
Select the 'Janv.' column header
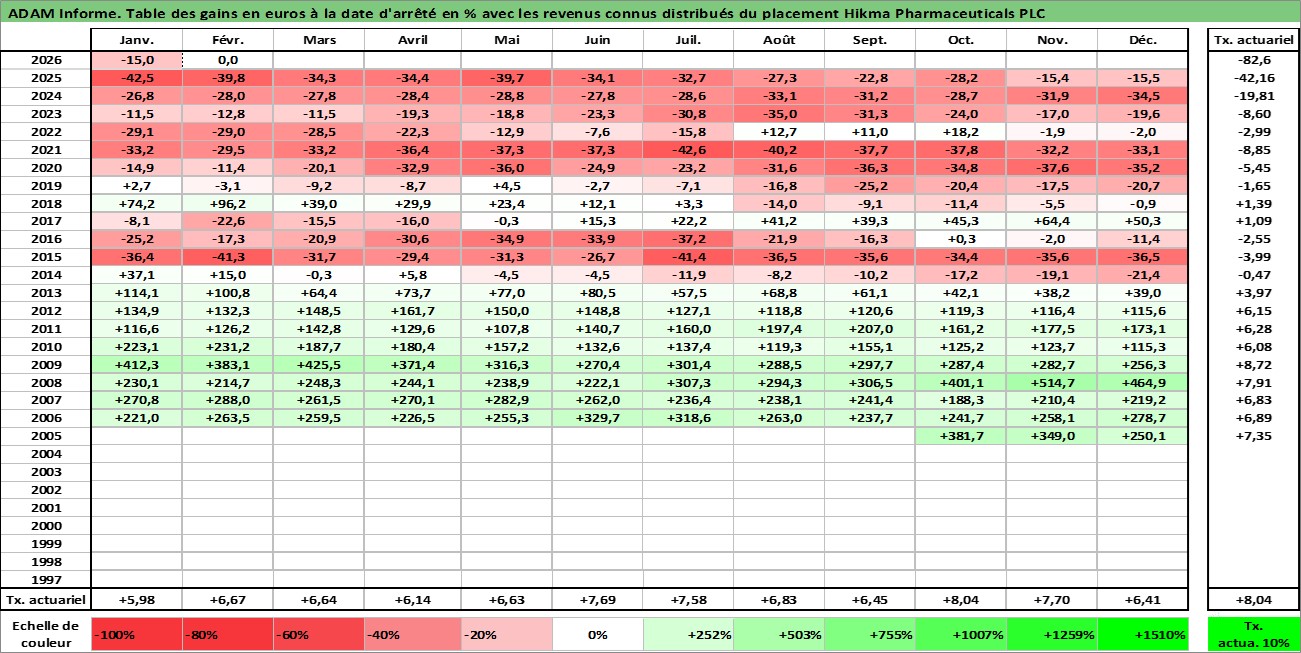click(x=136, y=40)
